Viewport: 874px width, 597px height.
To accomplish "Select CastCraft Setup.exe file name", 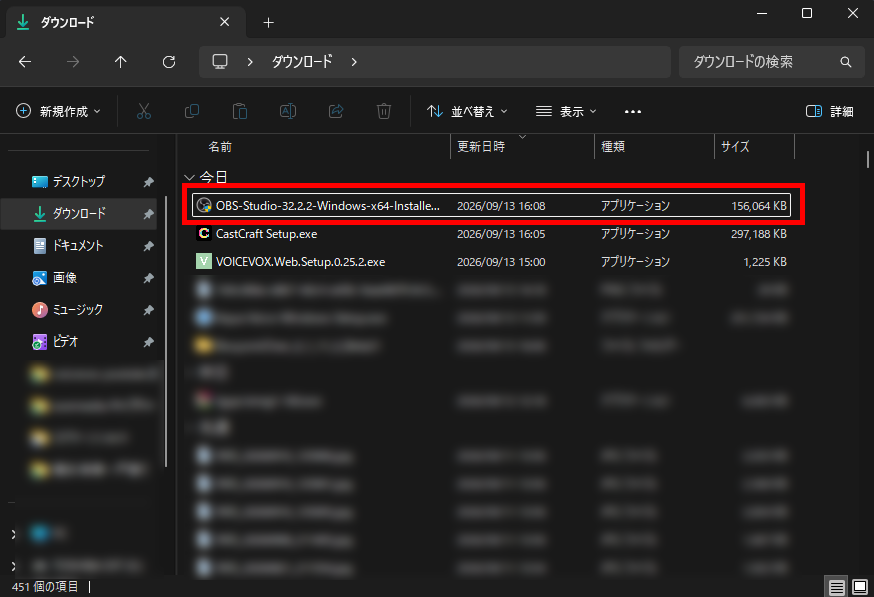I will [266, 234].
